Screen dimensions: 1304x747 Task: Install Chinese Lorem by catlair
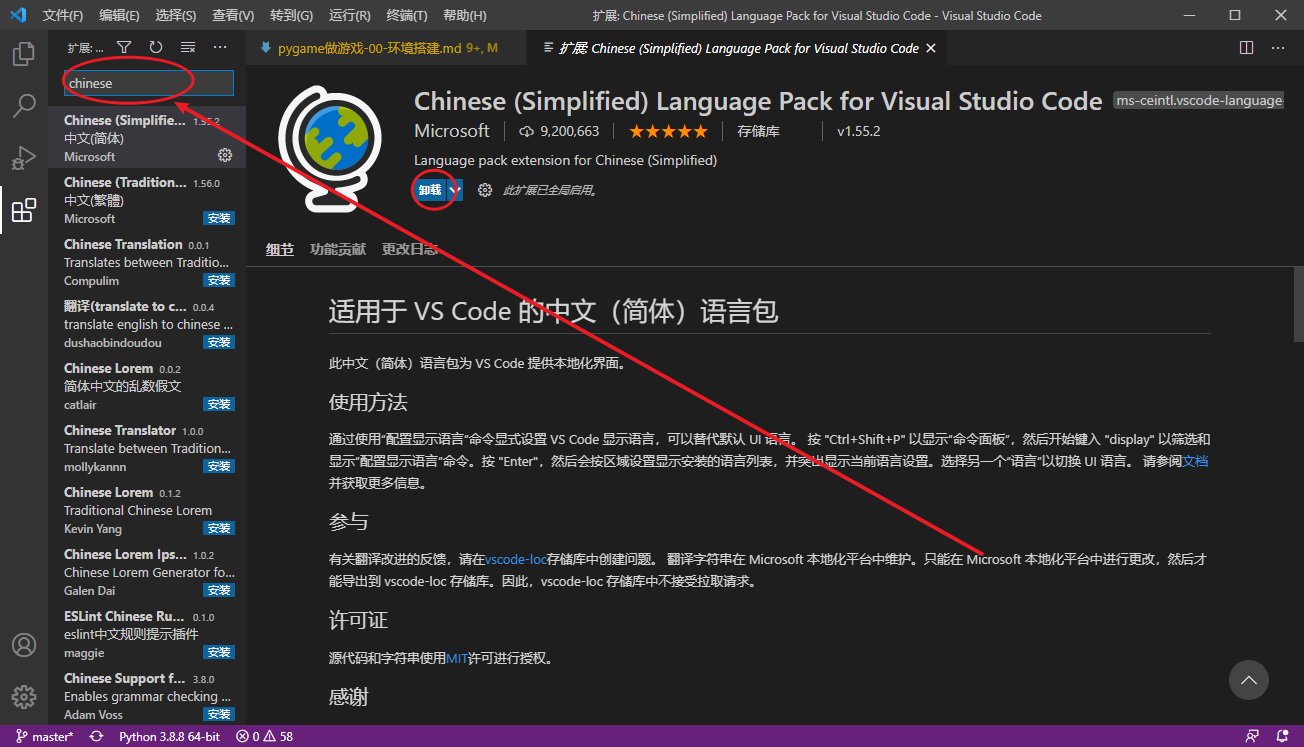[x=218, y=404]
